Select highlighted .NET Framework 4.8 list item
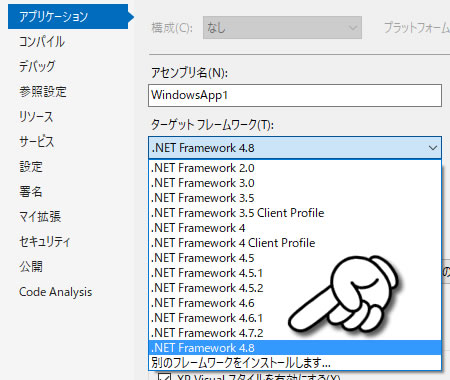450x380 pixels. point(295,348)
